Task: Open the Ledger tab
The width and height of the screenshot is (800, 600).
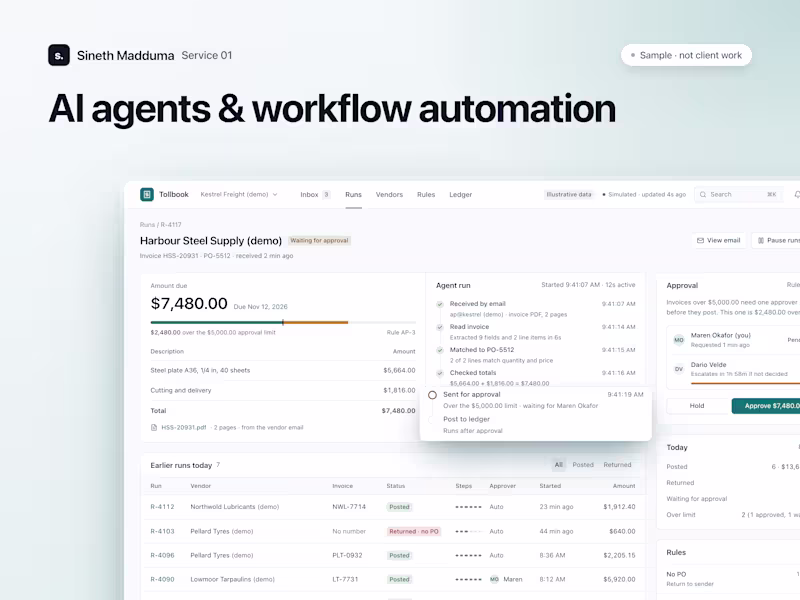Action: click(460, 194)
